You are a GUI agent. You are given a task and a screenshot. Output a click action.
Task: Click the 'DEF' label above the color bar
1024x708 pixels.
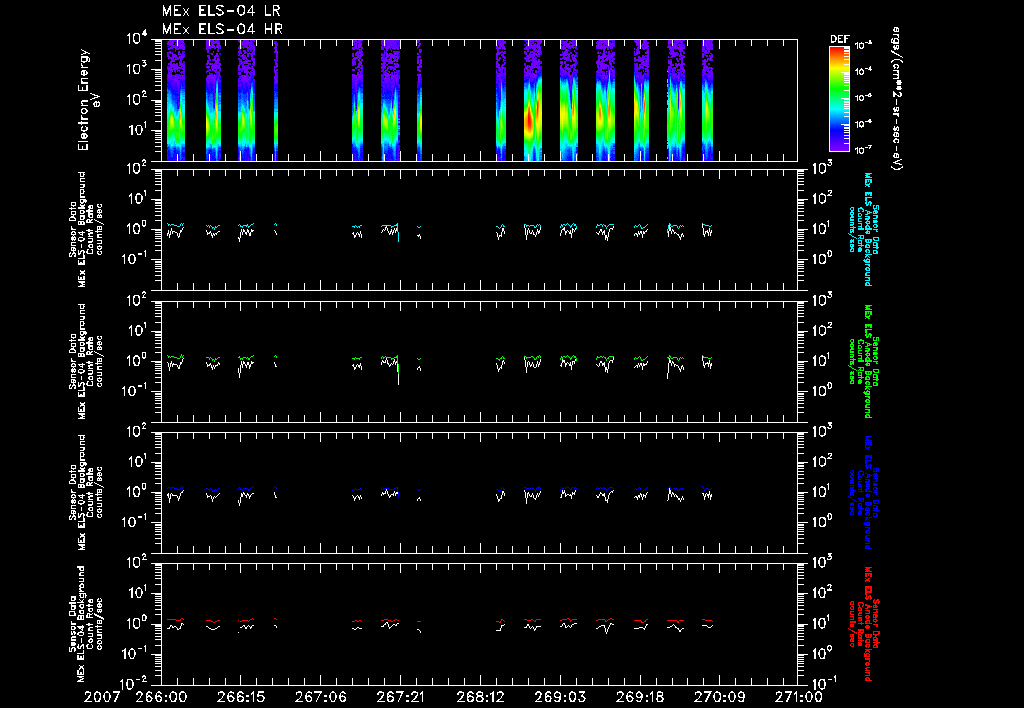pyautogui.click(x=839, y=39)
